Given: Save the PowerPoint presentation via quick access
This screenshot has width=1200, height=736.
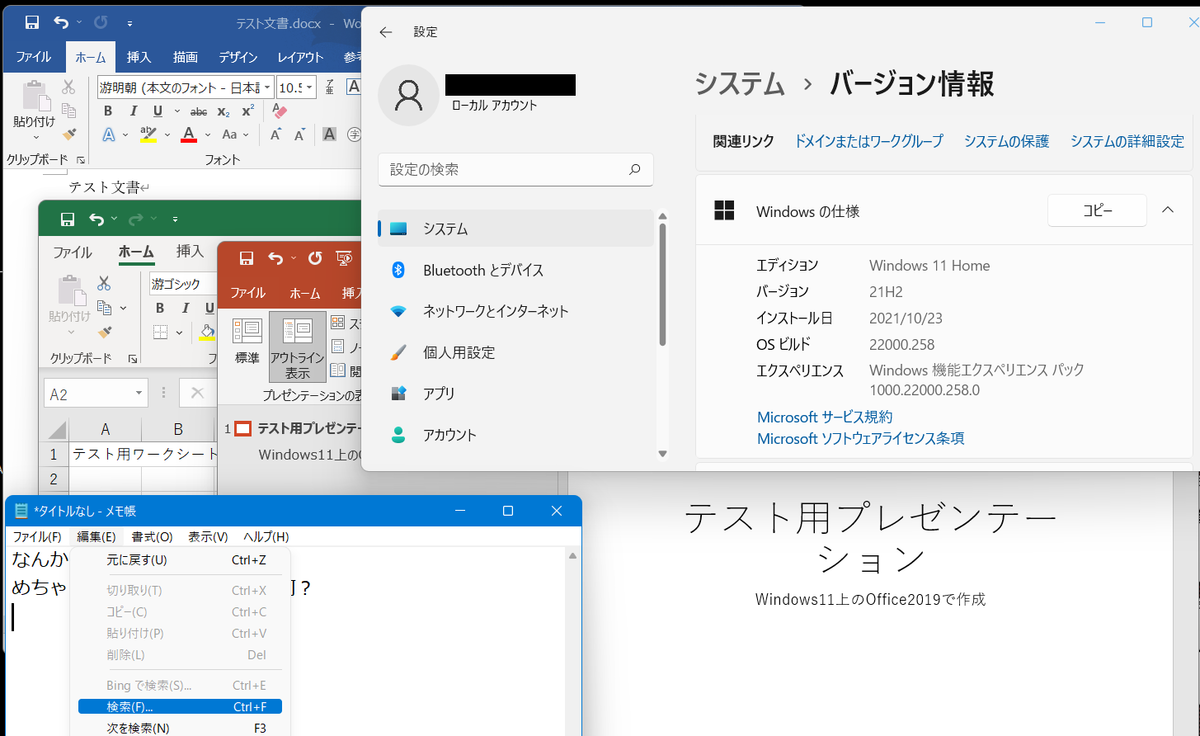Looking at the screenshot, I should tap(246, 258).
